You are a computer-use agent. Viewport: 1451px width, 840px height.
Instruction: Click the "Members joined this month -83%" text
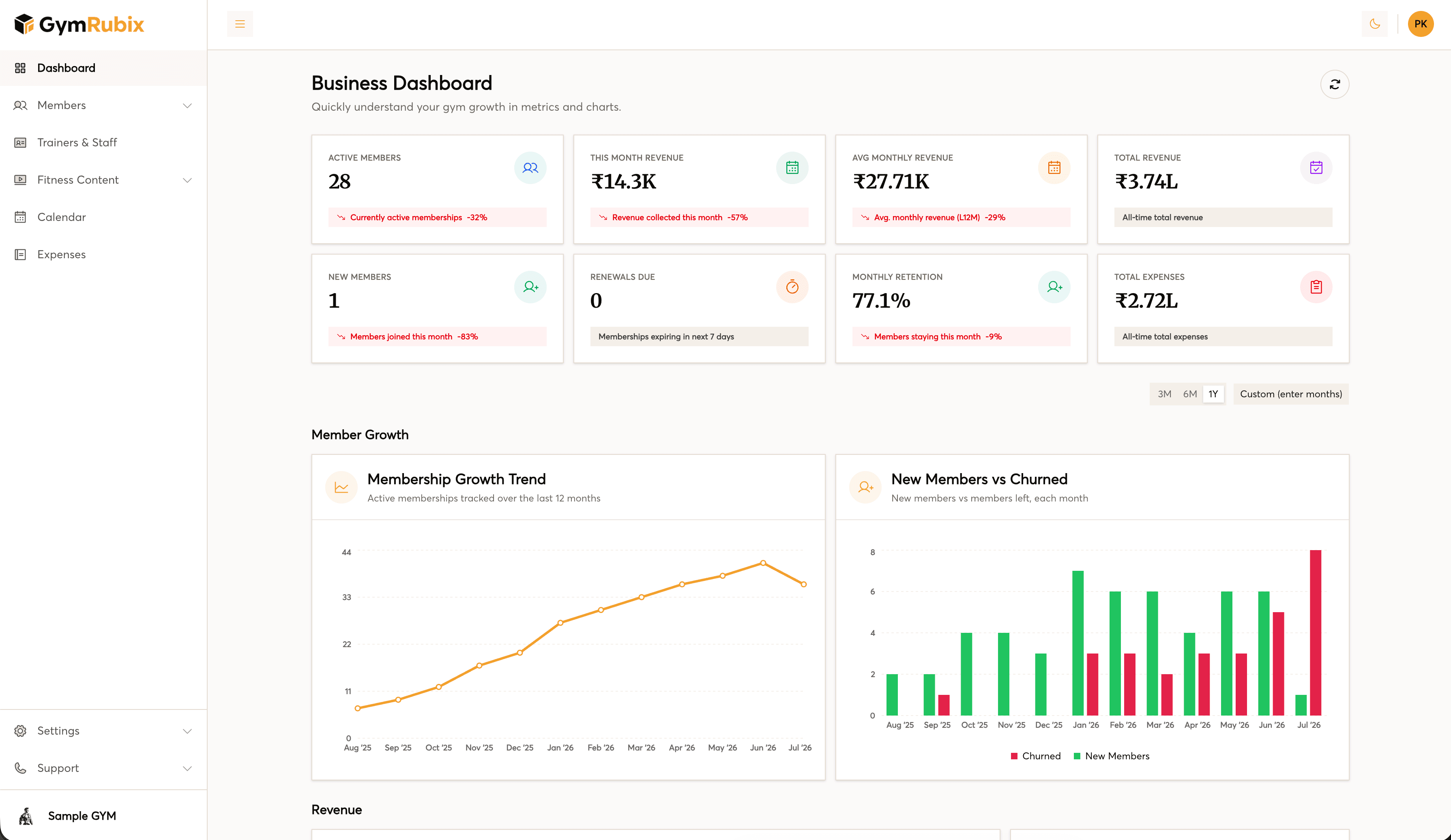(414, 337)
